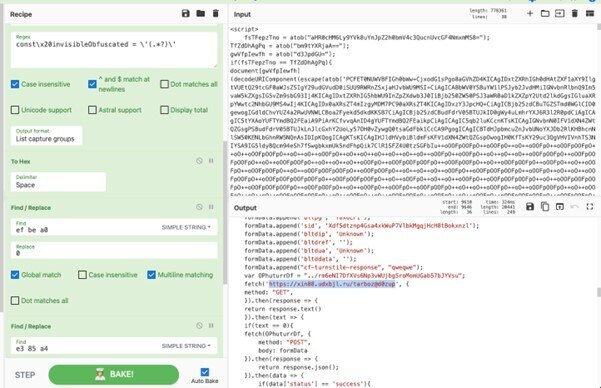Open SIMPLE STRING dropdown for 'ef be a0'

click(186, 227)
